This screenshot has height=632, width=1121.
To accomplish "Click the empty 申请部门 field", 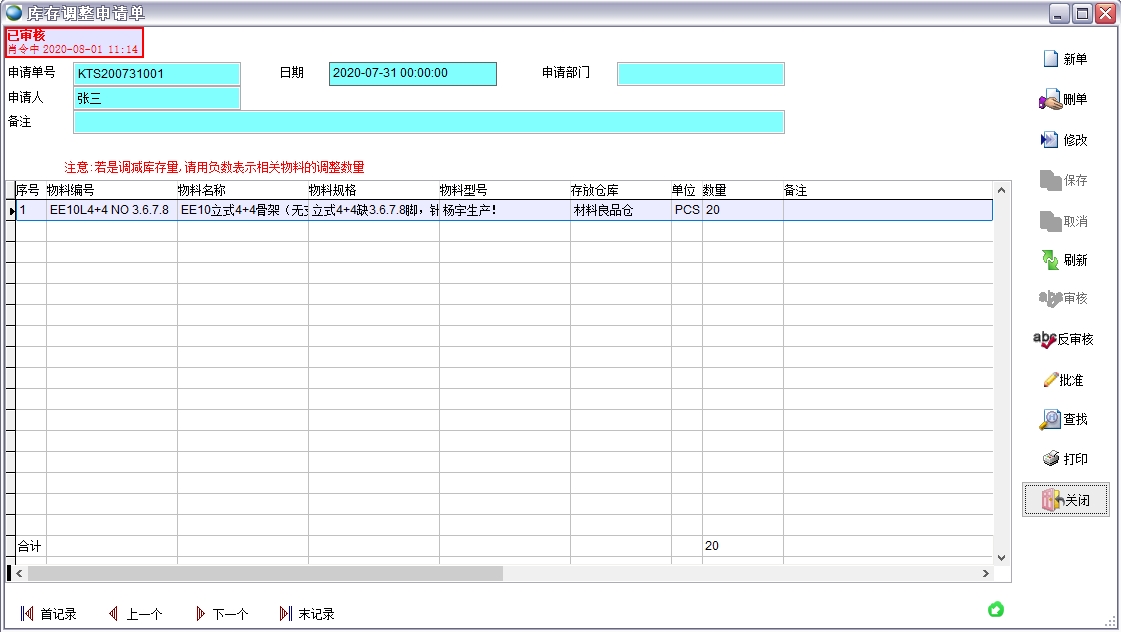I will (x=700, y=74).
